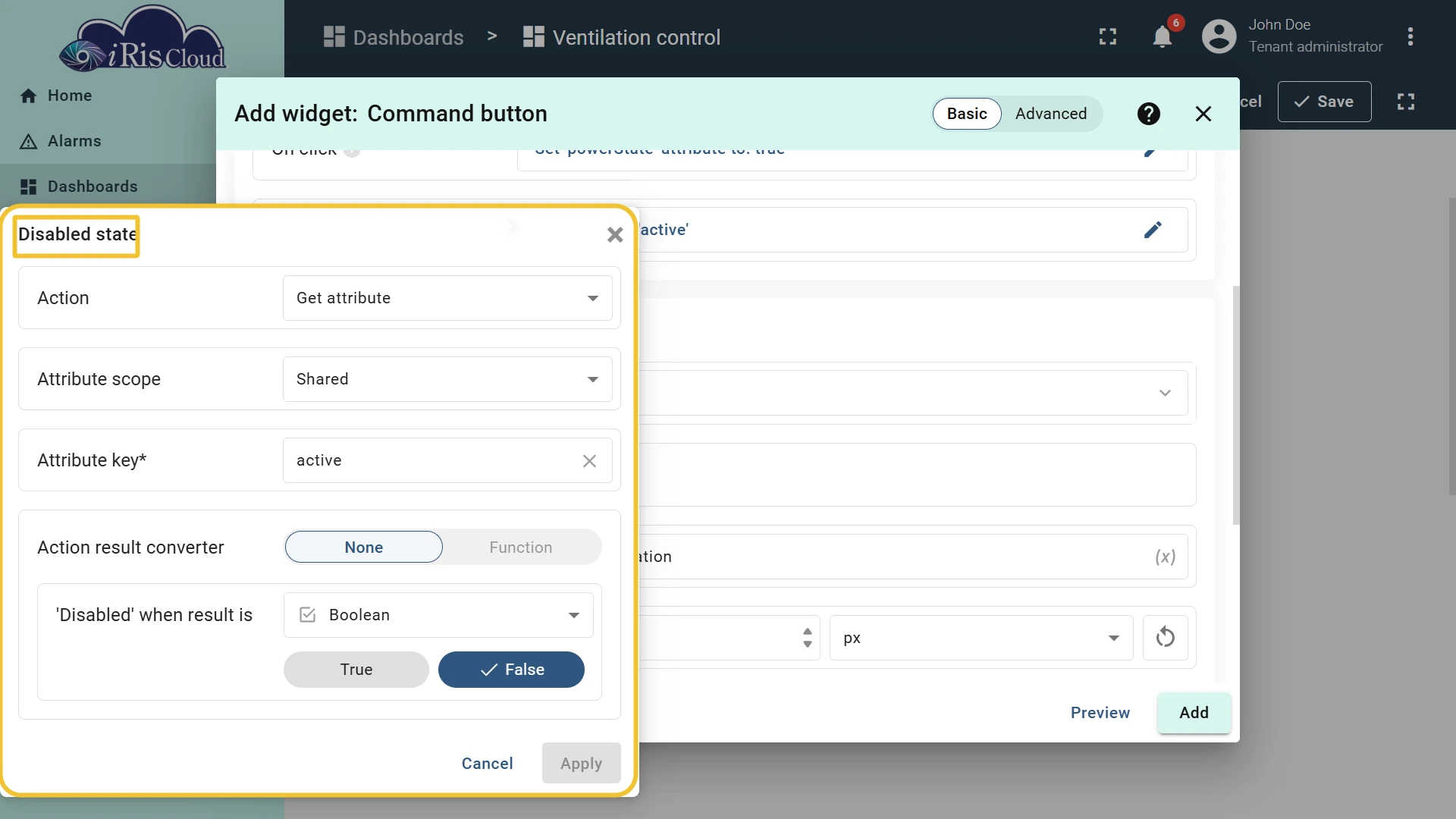1456x819 pixels.
Task: Open help for Add widget dialog
Action: pos(1149,114)
